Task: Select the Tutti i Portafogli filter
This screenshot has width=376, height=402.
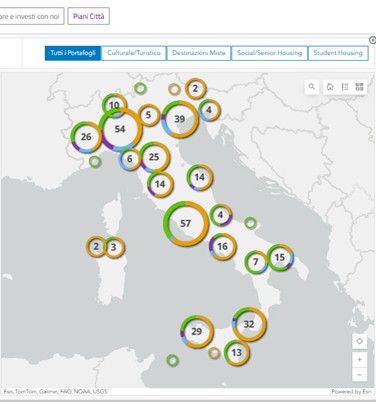Action: pyautogui.click(x=73, y=53)
